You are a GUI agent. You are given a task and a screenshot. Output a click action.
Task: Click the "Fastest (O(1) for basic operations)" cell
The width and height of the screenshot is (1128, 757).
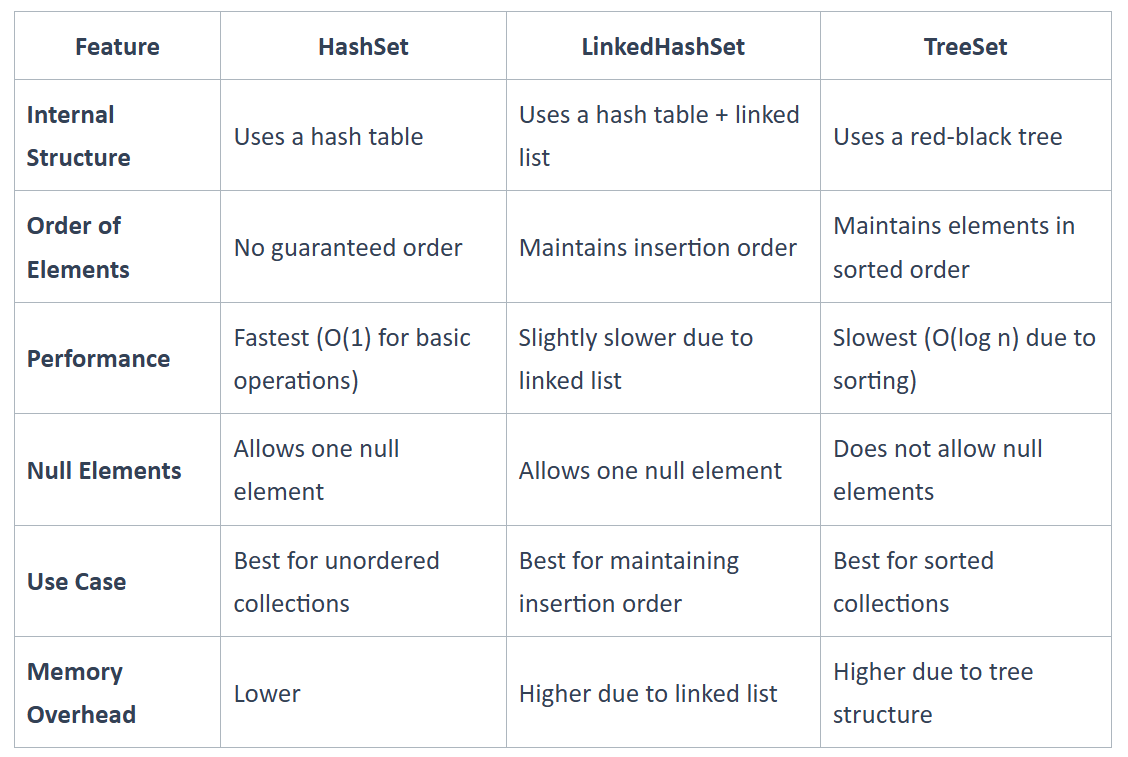pyautogui.click(x=352, y=359)
